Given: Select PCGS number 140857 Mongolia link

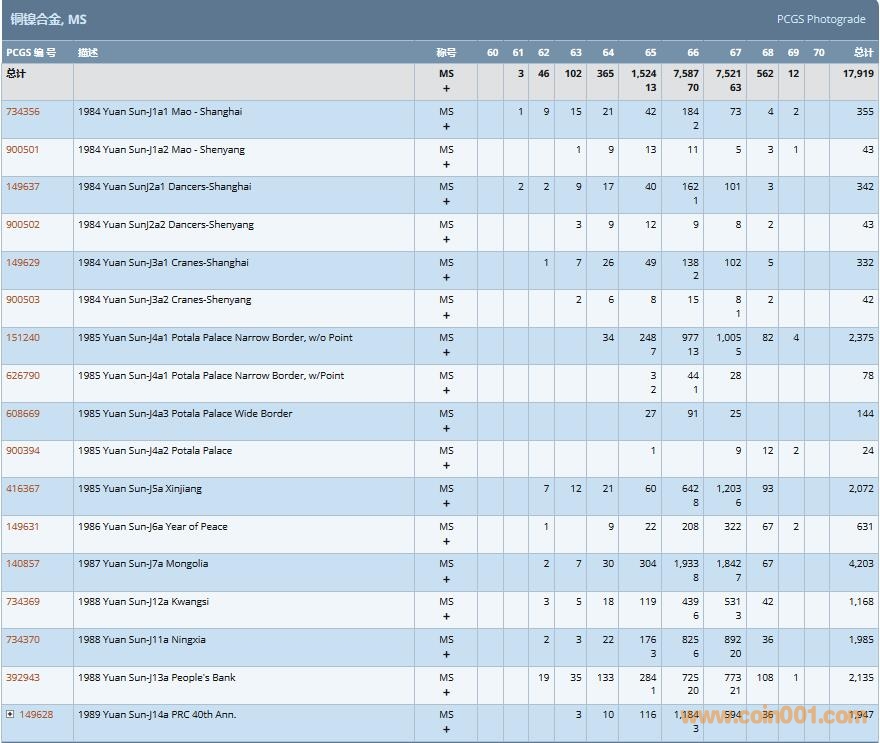Looking at the screenshot, I should pos(23,564).
